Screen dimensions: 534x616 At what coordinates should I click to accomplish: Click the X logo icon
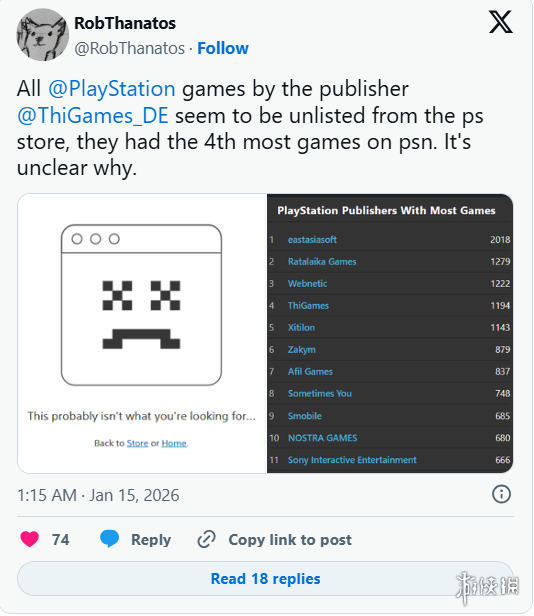coord(500,22)
